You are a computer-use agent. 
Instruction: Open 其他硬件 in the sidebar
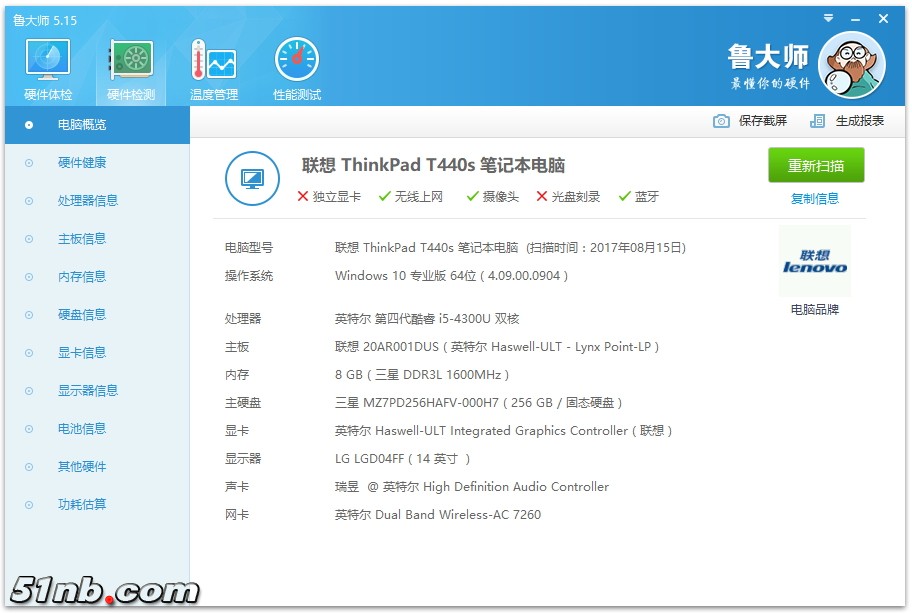[97, 467]
